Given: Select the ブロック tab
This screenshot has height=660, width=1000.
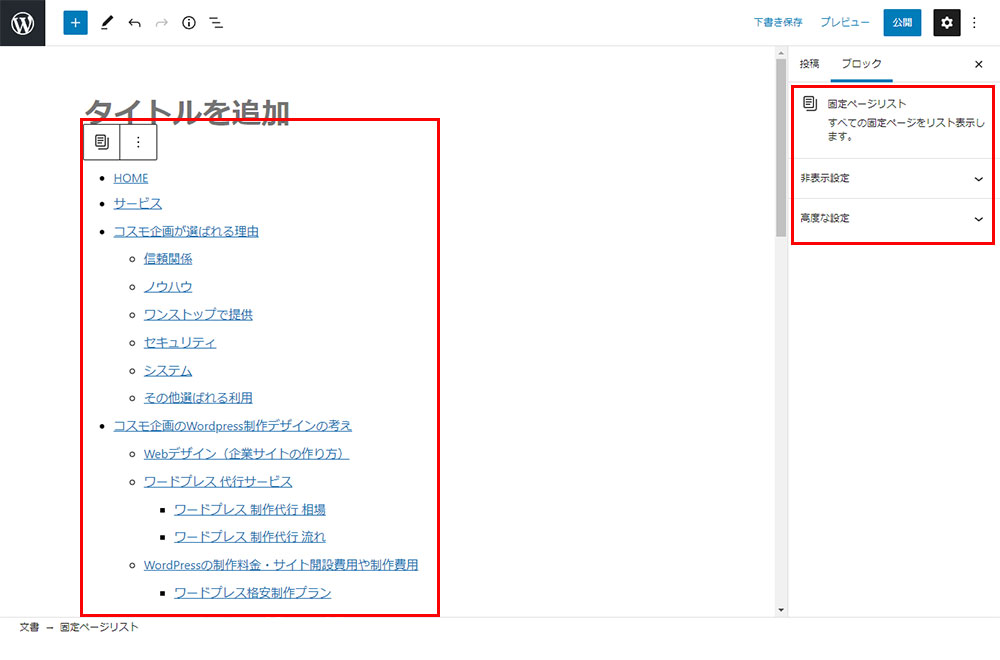Looking at the screenshot, I should [x=861, y=64].
